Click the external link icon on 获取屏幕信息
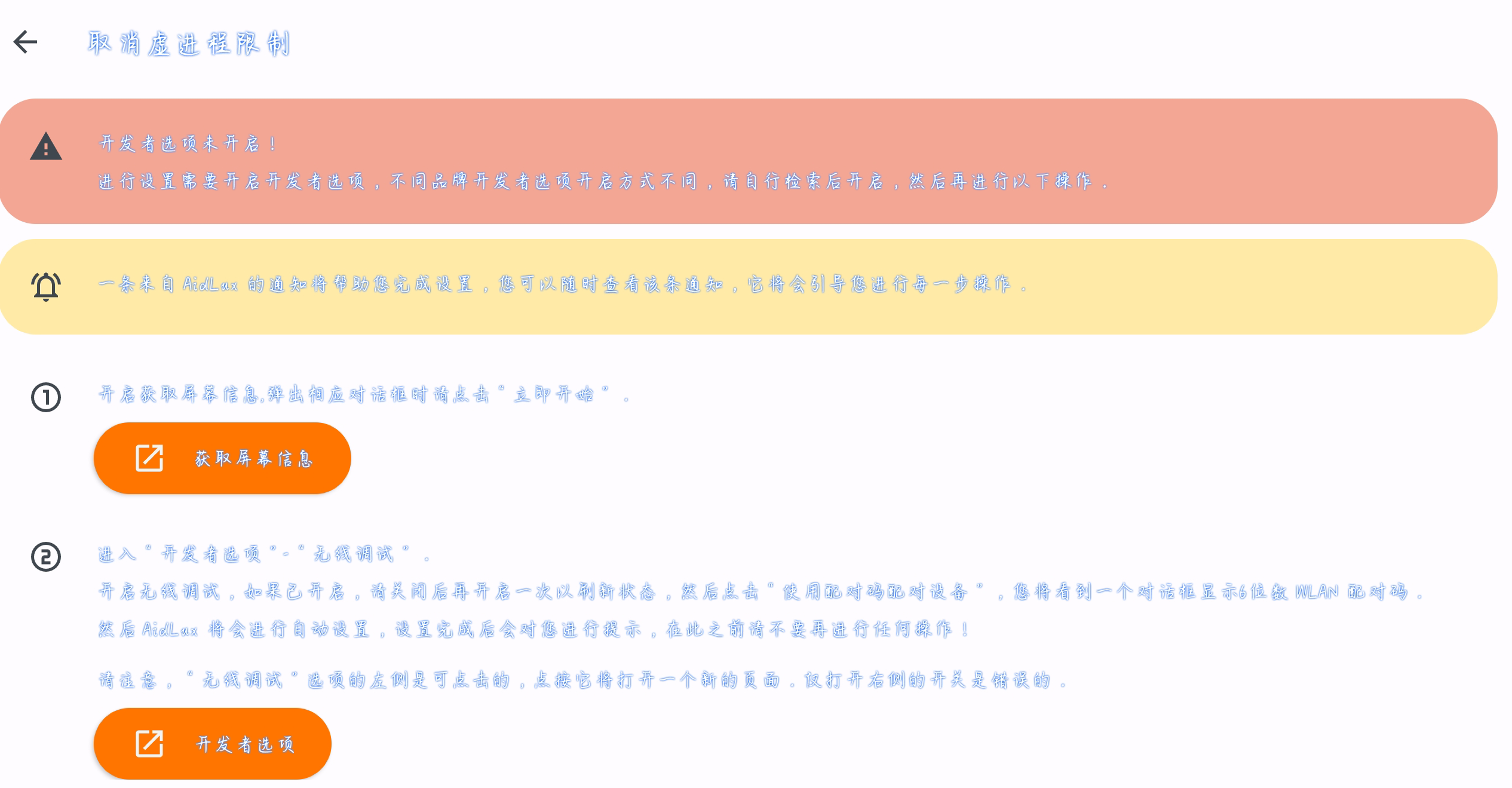The width and height of the screenshot is (1512, 788). (x=147, y=458)
